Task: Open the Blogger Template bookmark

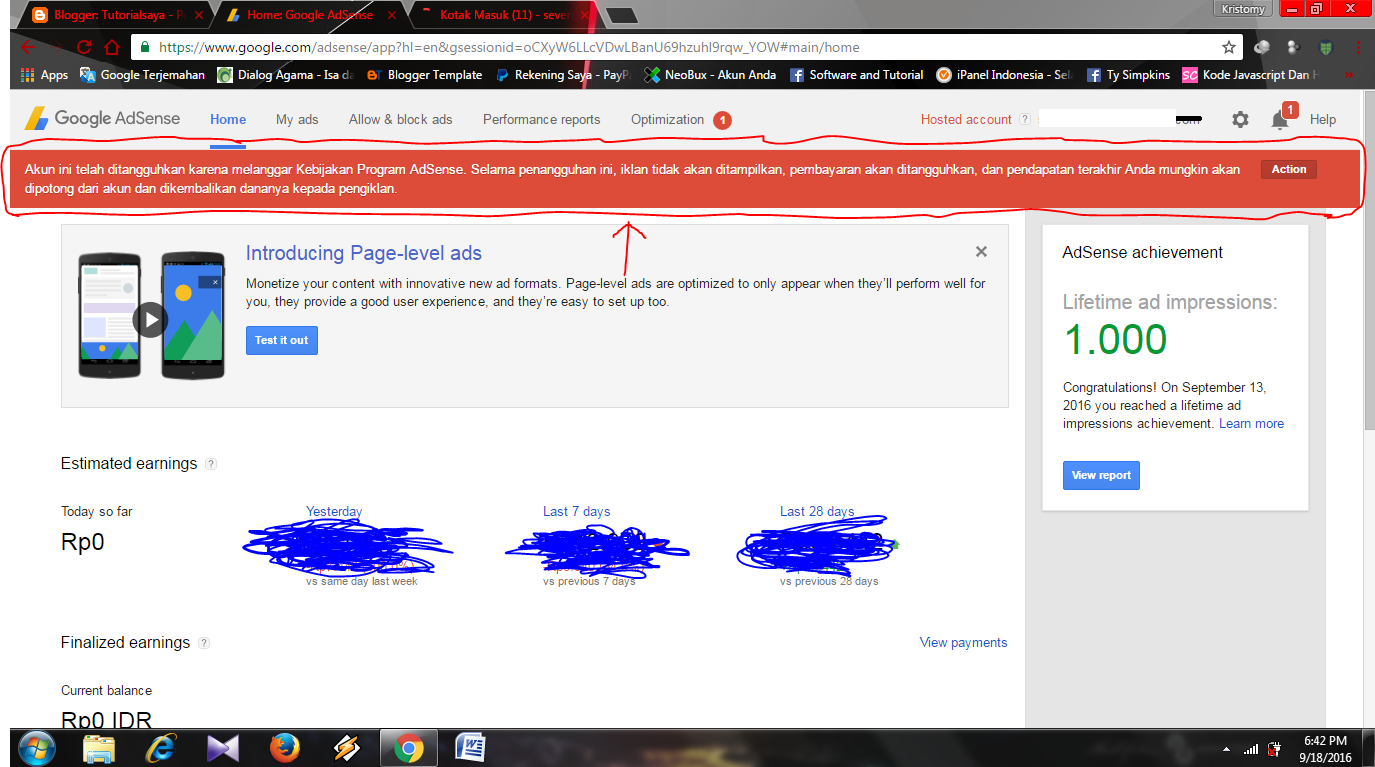Action: click(424, 75)
